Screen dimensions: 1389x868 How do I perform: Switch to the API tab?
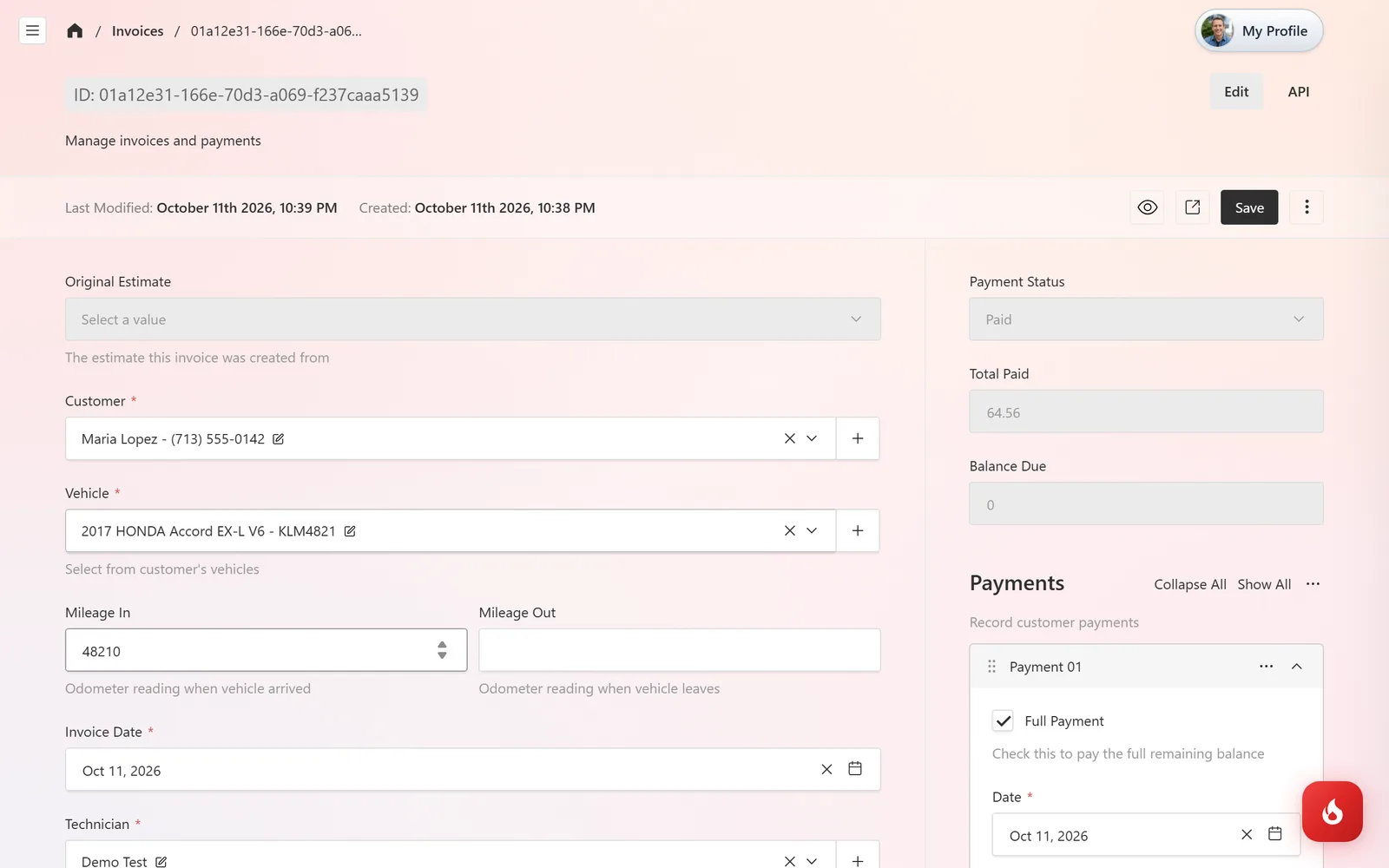click(1299, 92)
